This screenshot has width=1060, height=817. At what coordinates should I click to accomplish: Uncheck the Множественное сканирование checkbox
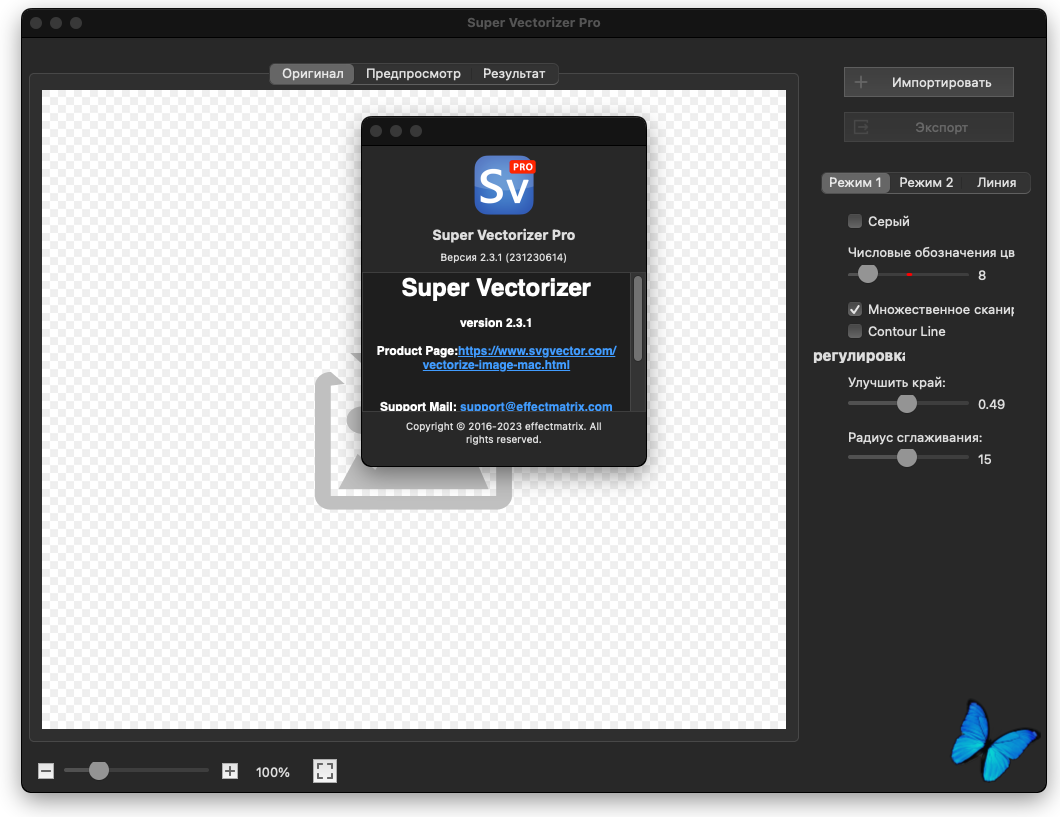click(x=855, y=309)
